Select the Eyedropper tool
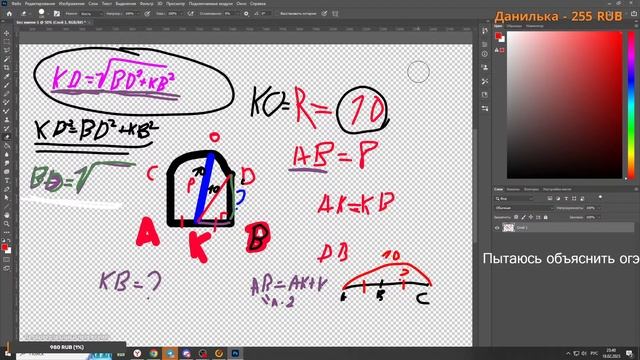Image resolution: width=640 pixels, height=360 pixels. tap(7, 76)
